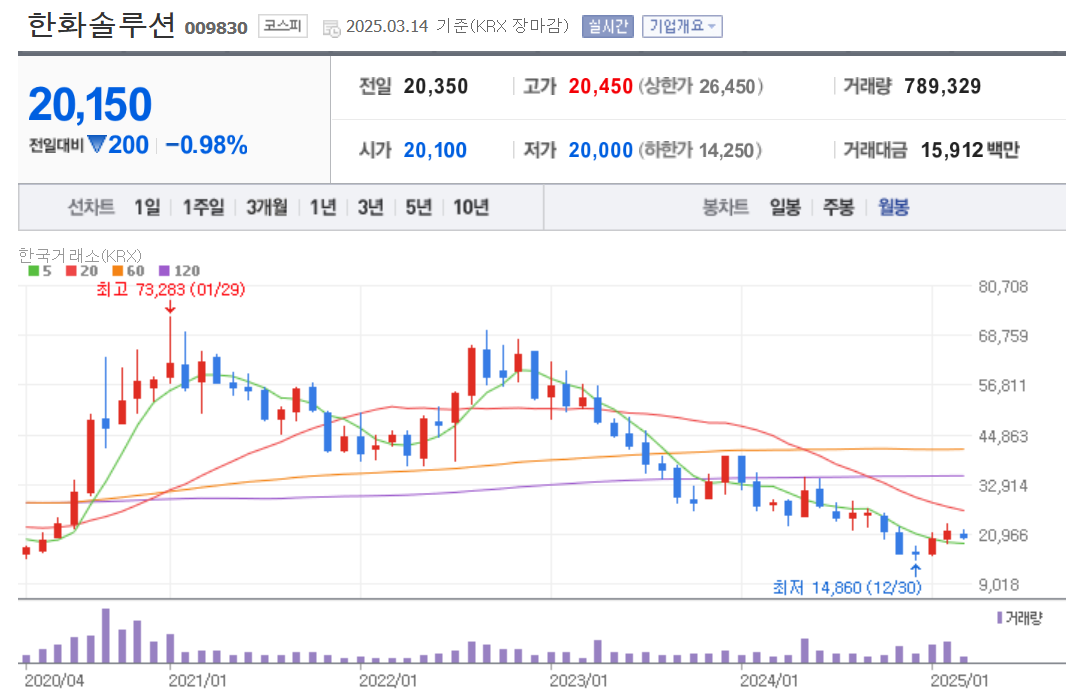Click the 하한가 14,250 text
1066x698 pixels.
click(x=700, y=150)
